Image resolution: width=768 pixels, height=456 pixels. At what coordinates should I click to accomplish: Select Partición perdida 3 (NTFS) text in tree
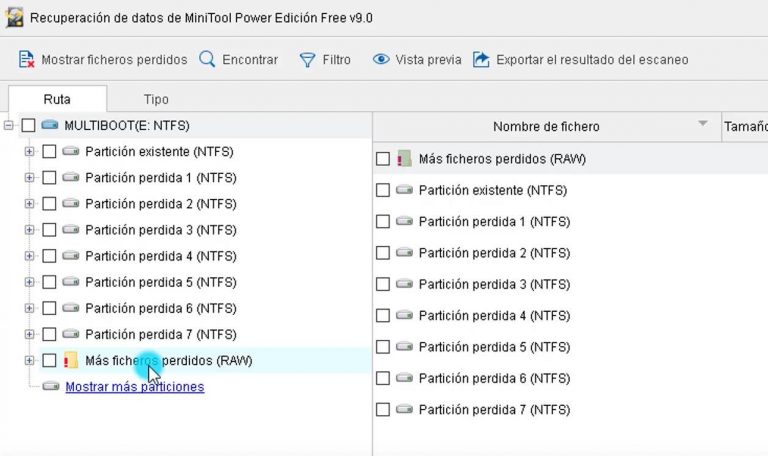pyautogui.click(x=161, y=230)
